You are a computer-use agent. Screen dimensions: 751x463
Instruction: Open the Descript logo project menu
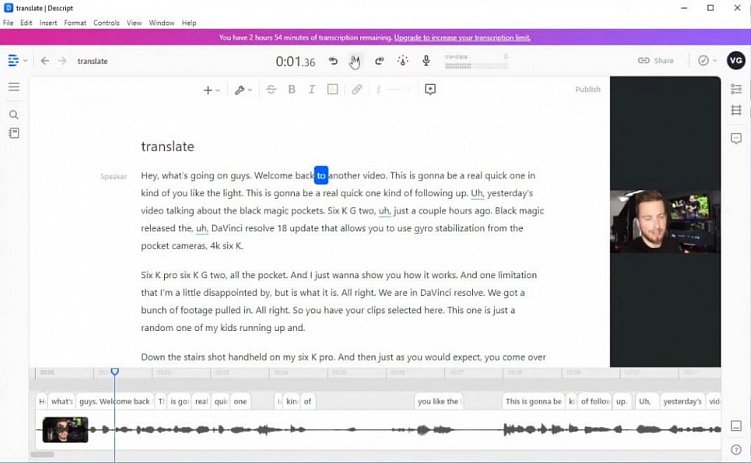[17, 61]
